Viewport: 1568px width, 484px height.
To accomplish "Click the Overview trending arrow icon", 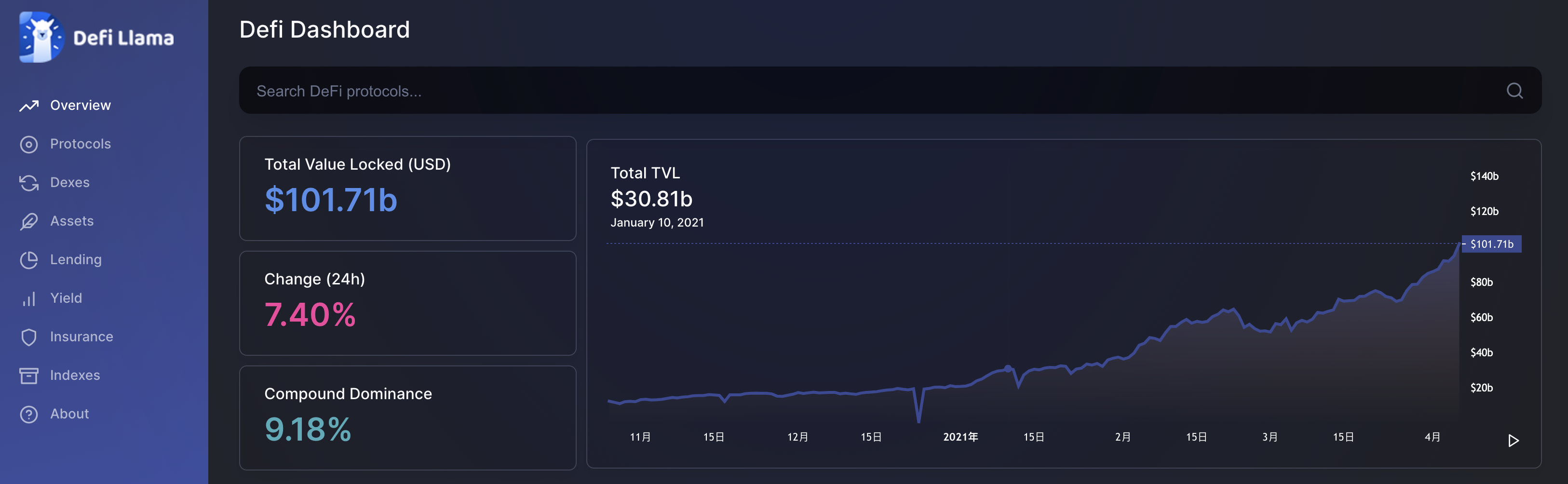I will tap(28, 106).
